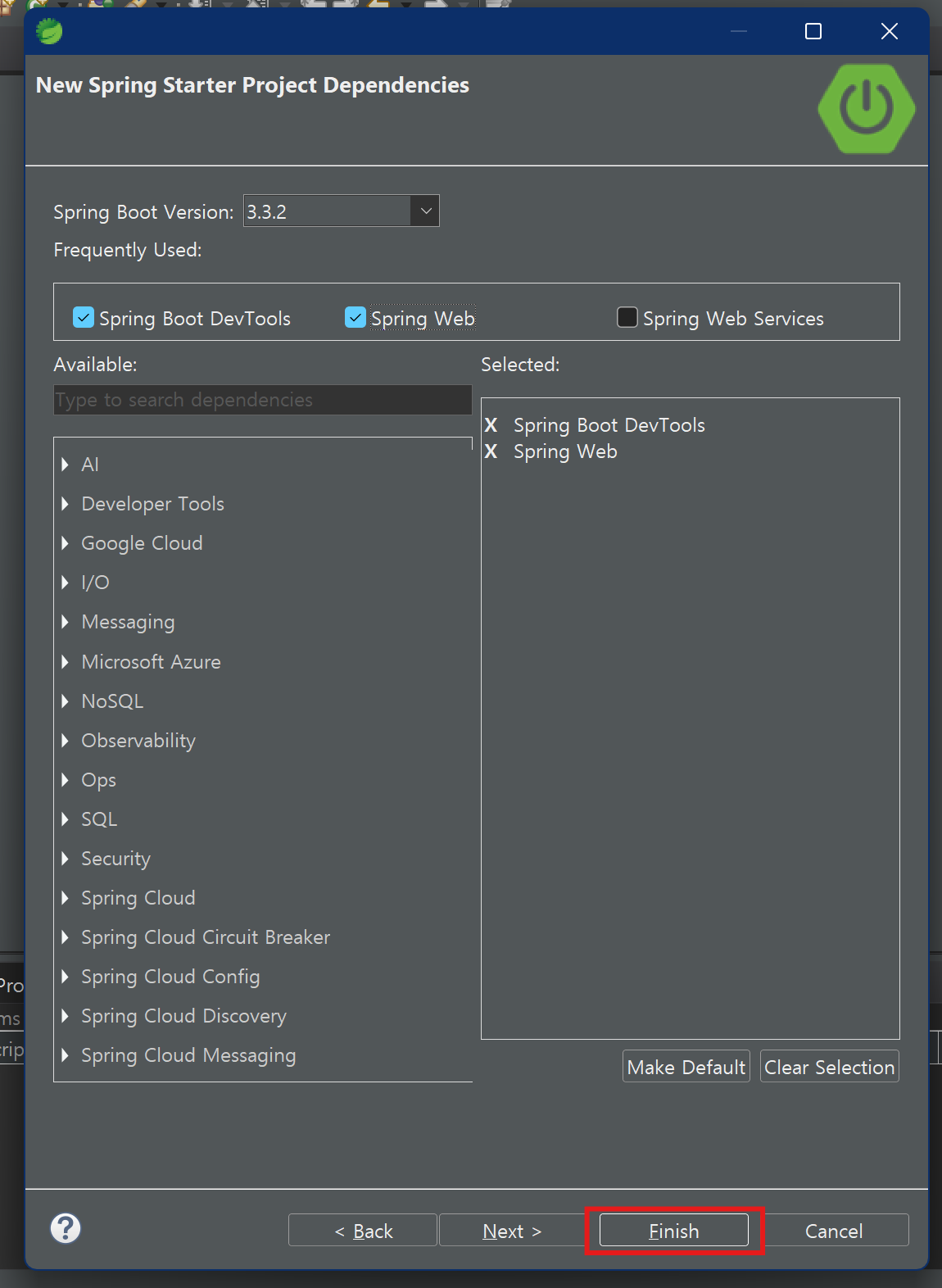Go back with the Back button

click(363, 1230)
